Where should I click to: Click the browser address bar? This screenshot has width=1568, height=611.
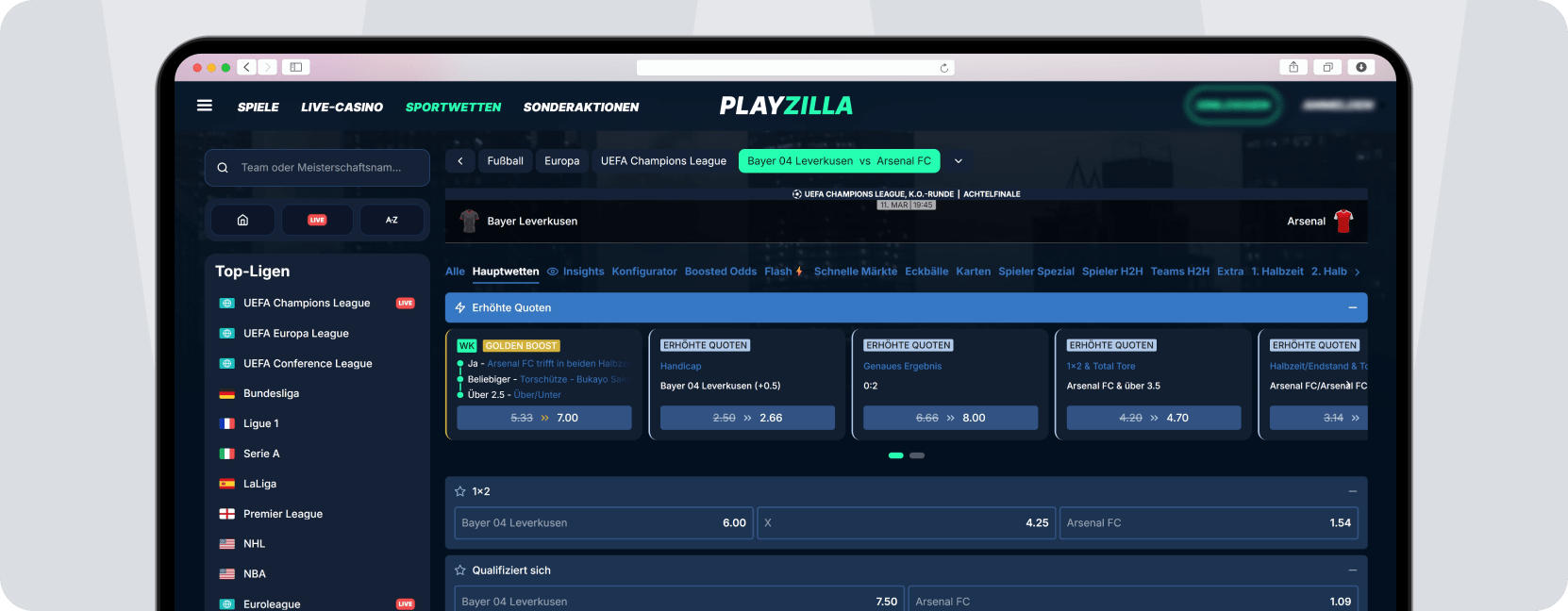[795, 68]
